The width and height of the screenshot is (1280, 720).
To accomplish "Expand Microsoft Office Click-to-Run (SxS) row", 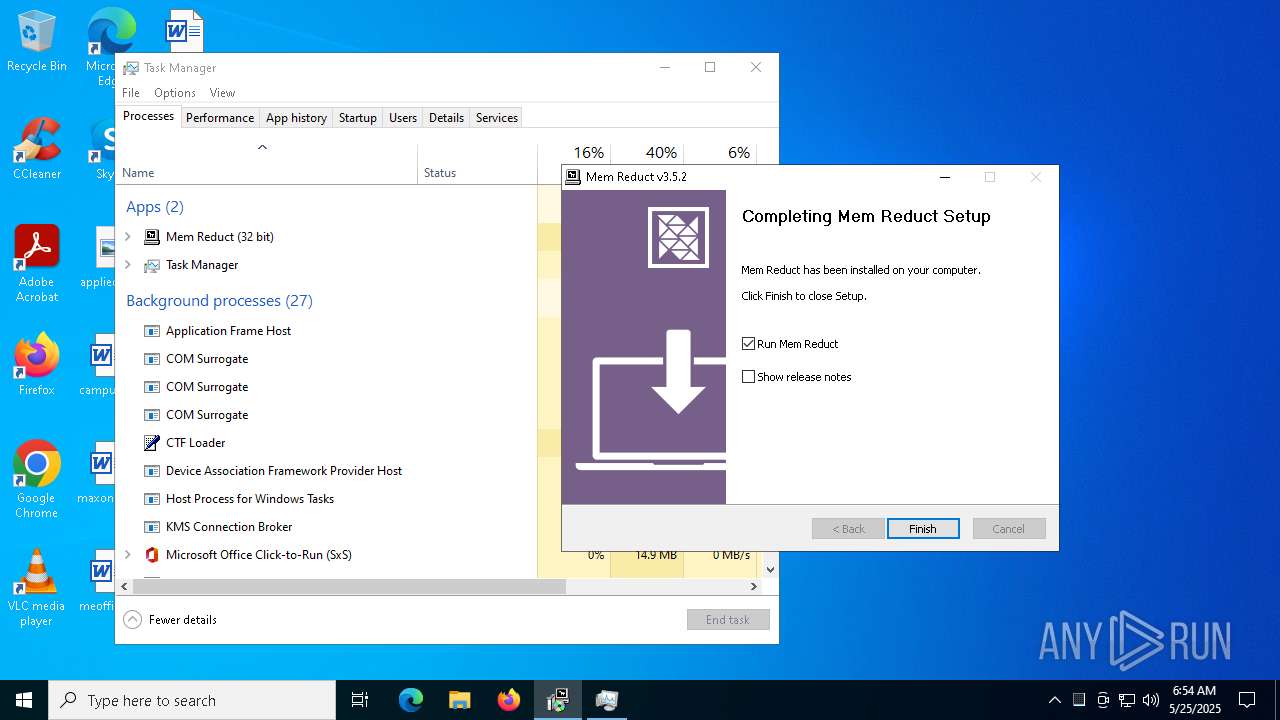I will click(128, 555).
